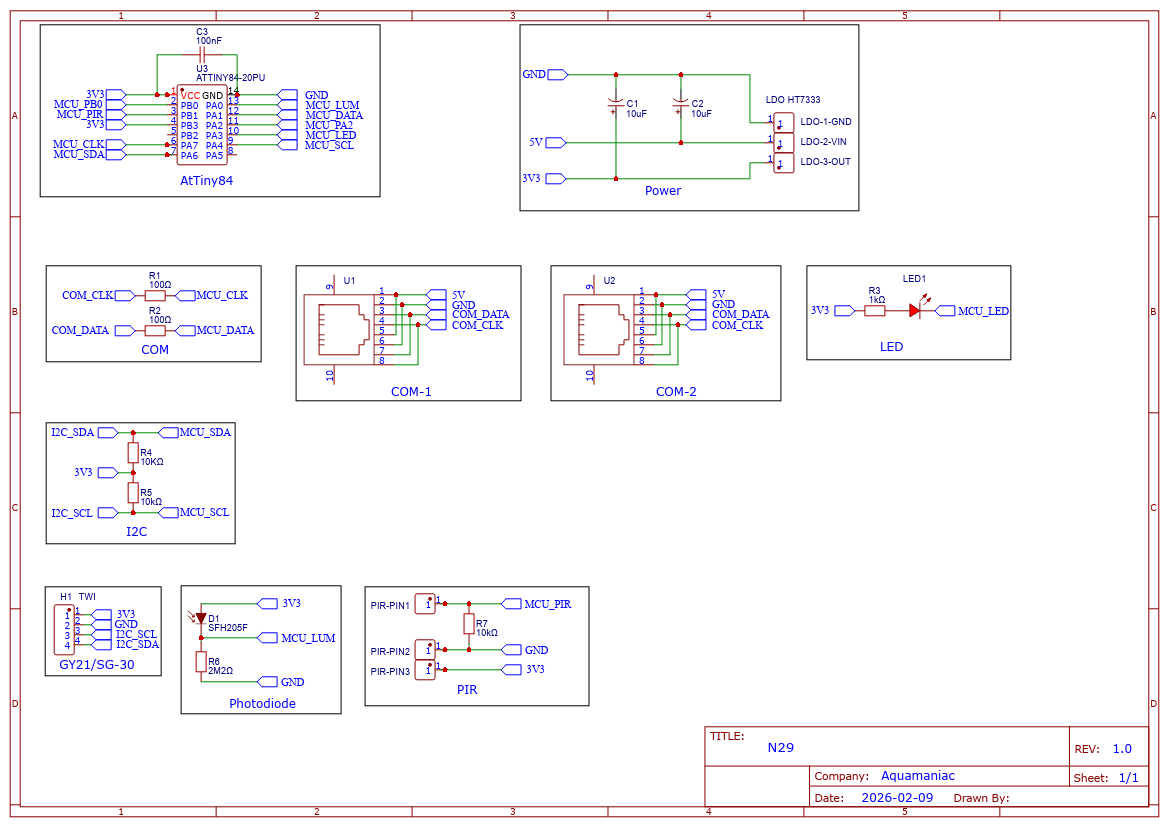
Task: Click the MCU_LUM net port in Photodiode block
Action: [308, 638]
